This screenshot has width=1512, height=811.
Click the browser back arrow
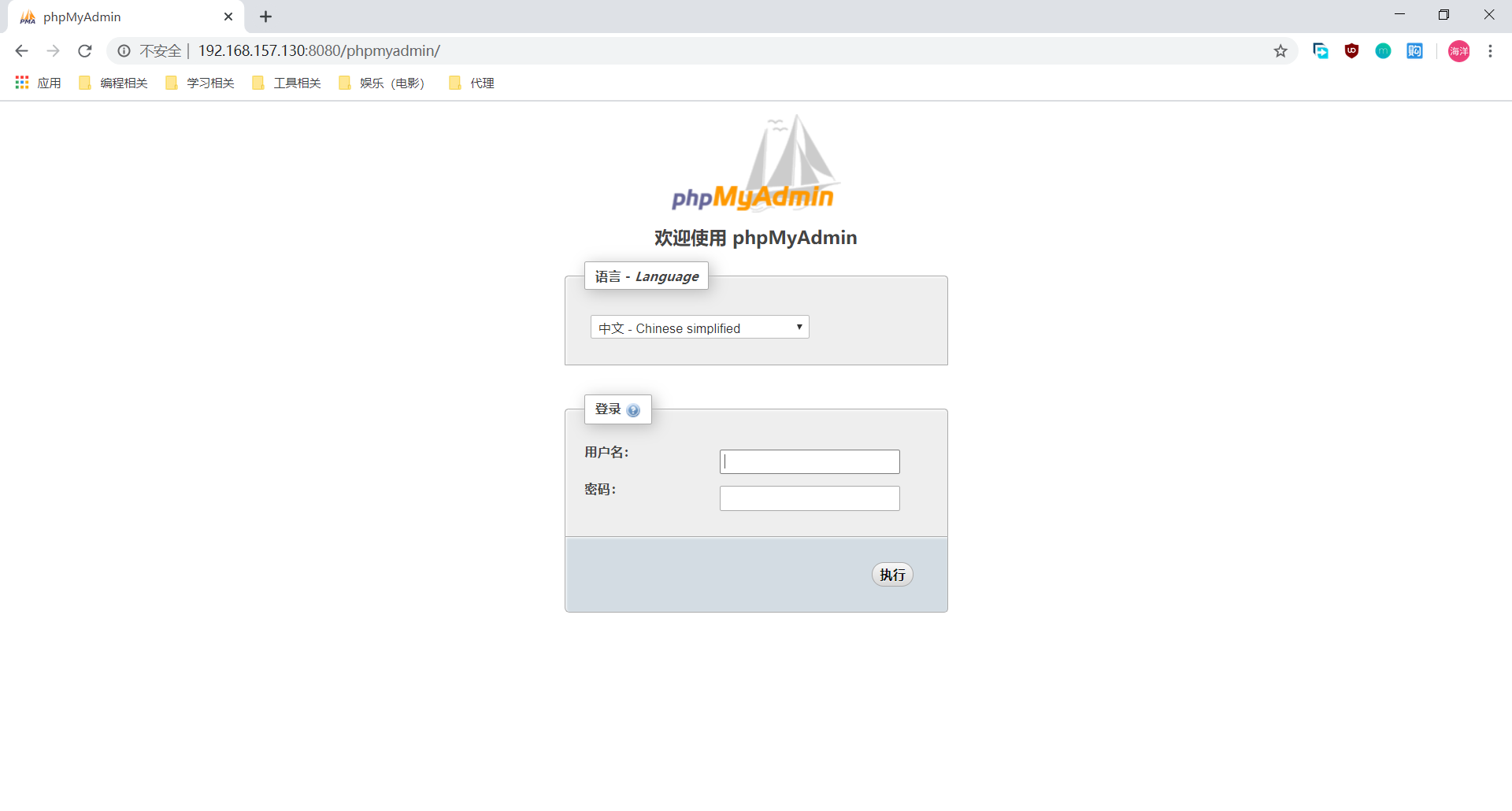pos(21,51)
